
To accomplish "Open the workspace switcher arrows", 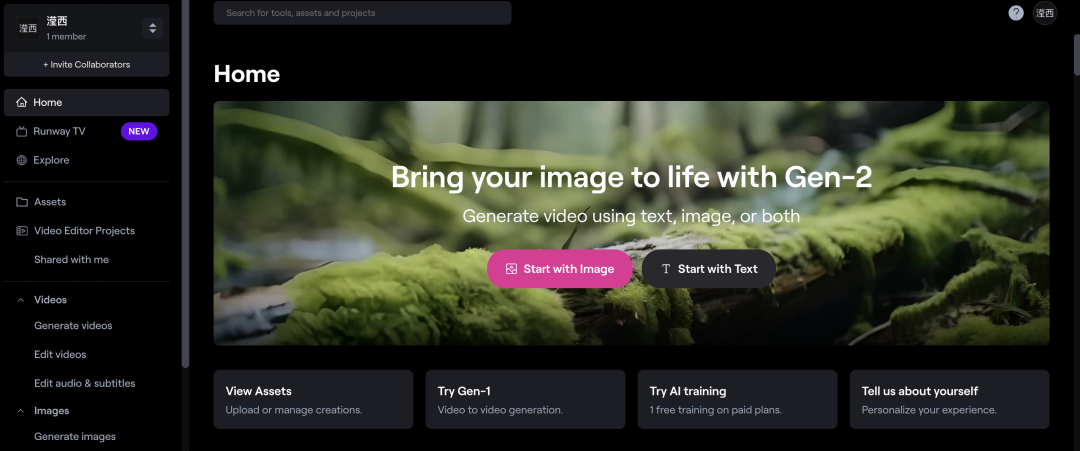I will click(x=152, y=28).
